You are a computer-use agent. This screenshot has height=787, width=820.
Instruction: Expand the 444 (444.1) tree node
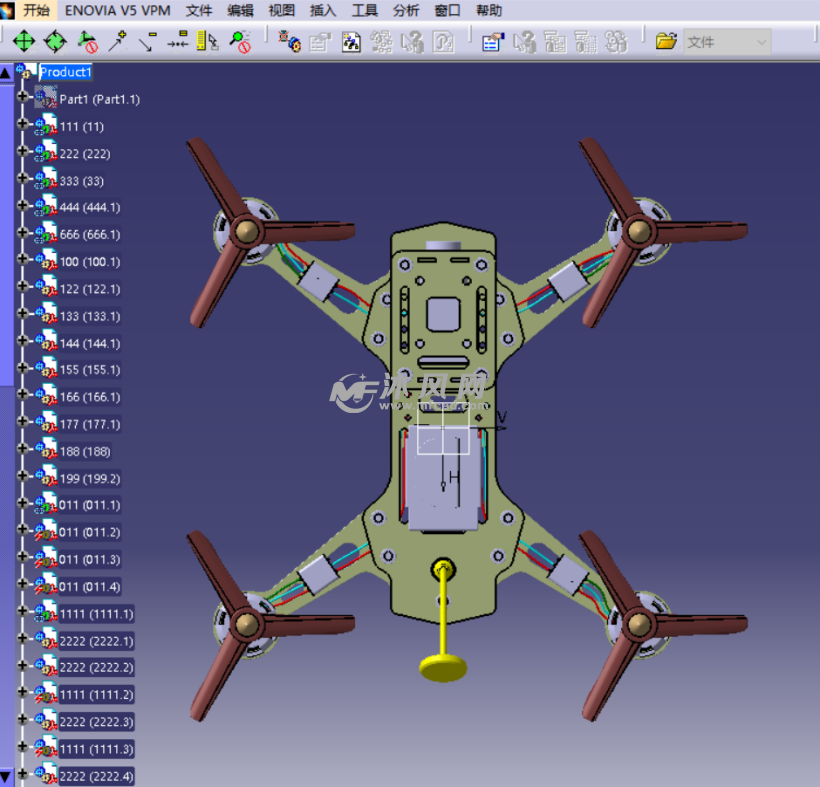click(24, 206)
